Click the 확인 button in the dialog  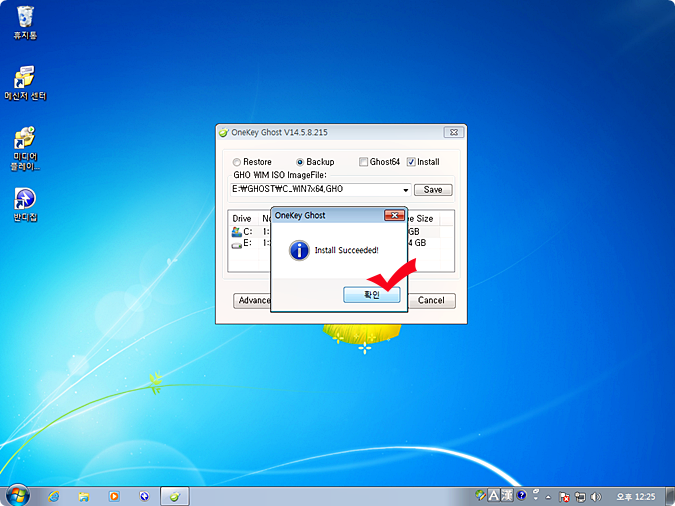point(372,295)
